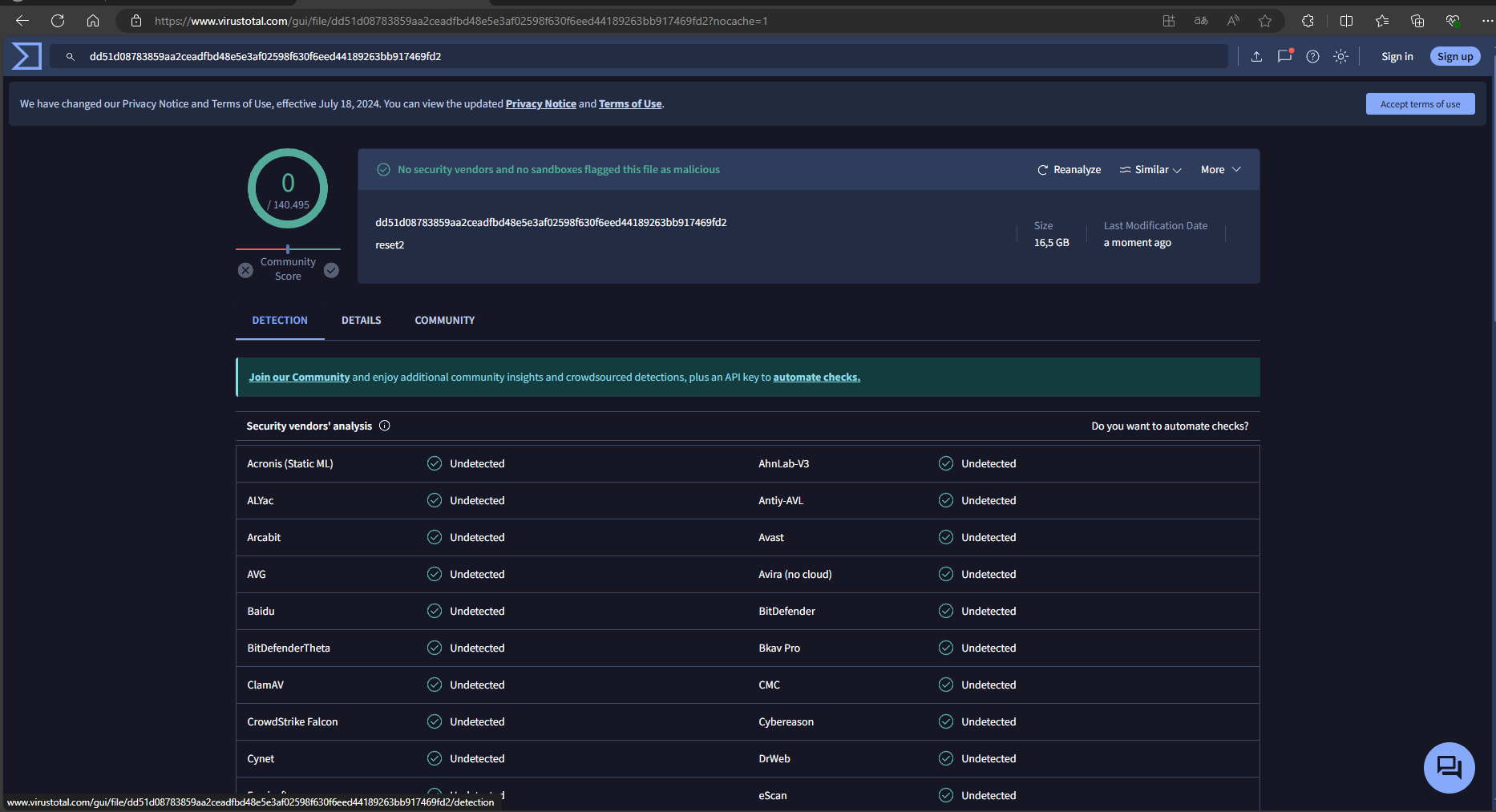
Task: Open the Terms of Use link
Action: 630,103
